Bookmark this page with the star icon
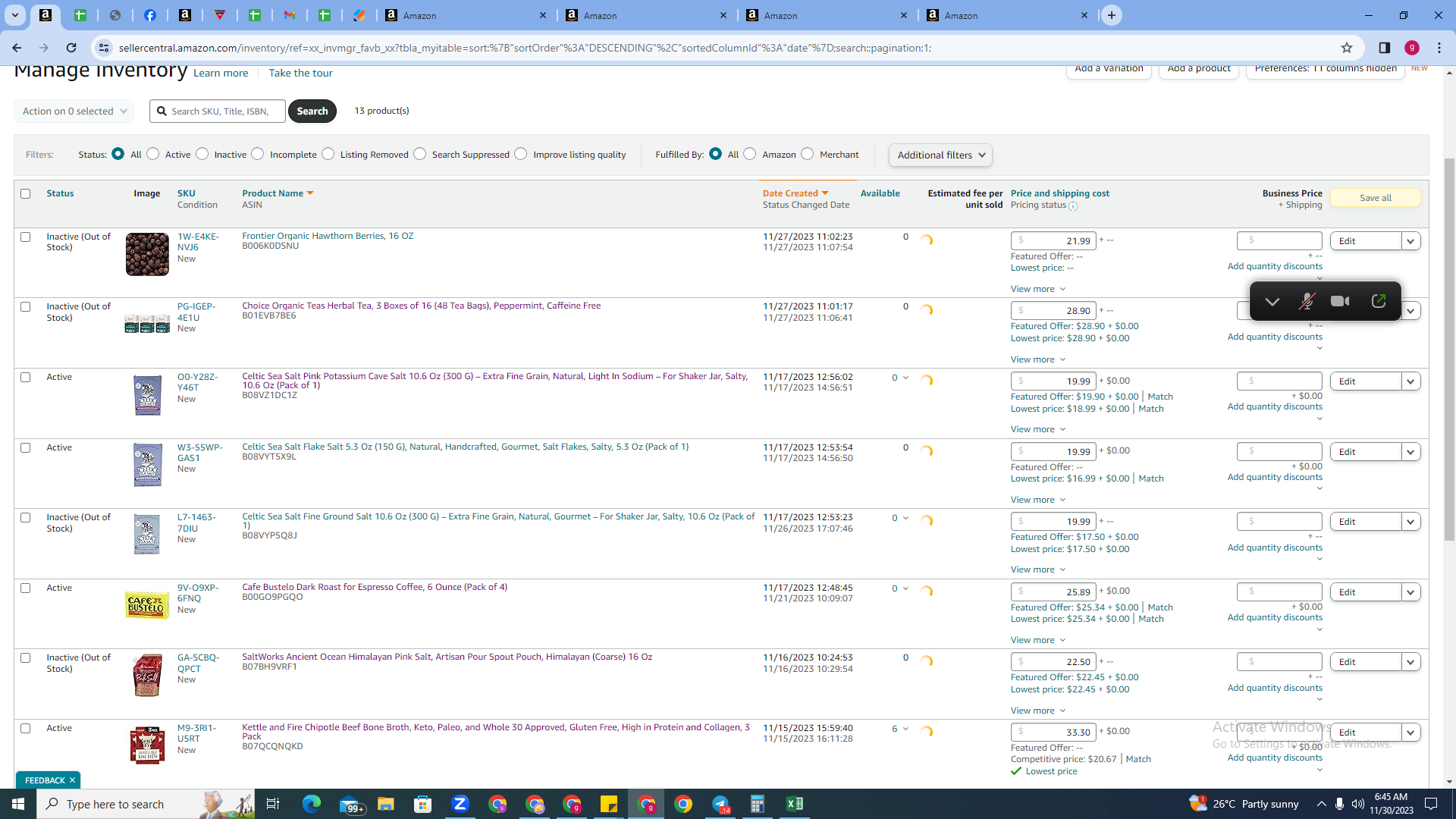 coord(1347,48)
